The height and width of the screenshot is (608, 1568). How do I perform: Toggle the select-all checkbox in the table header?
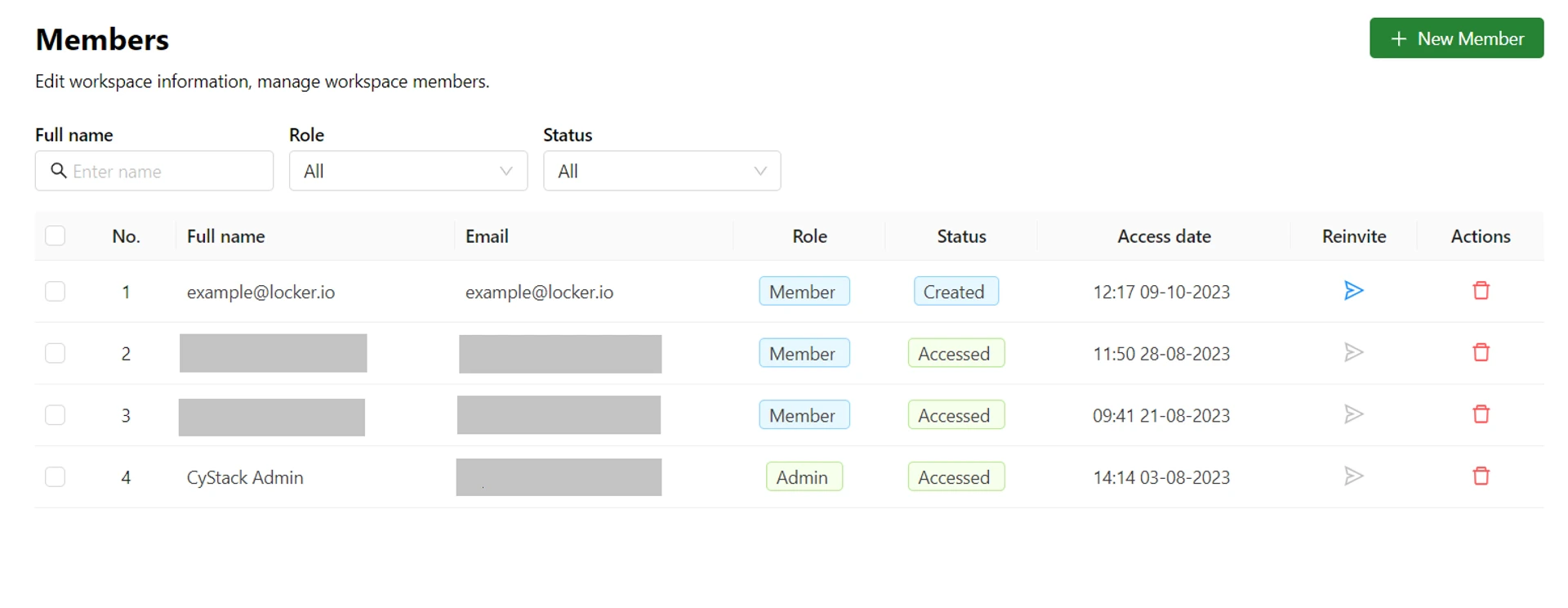[x=55, y=236]
